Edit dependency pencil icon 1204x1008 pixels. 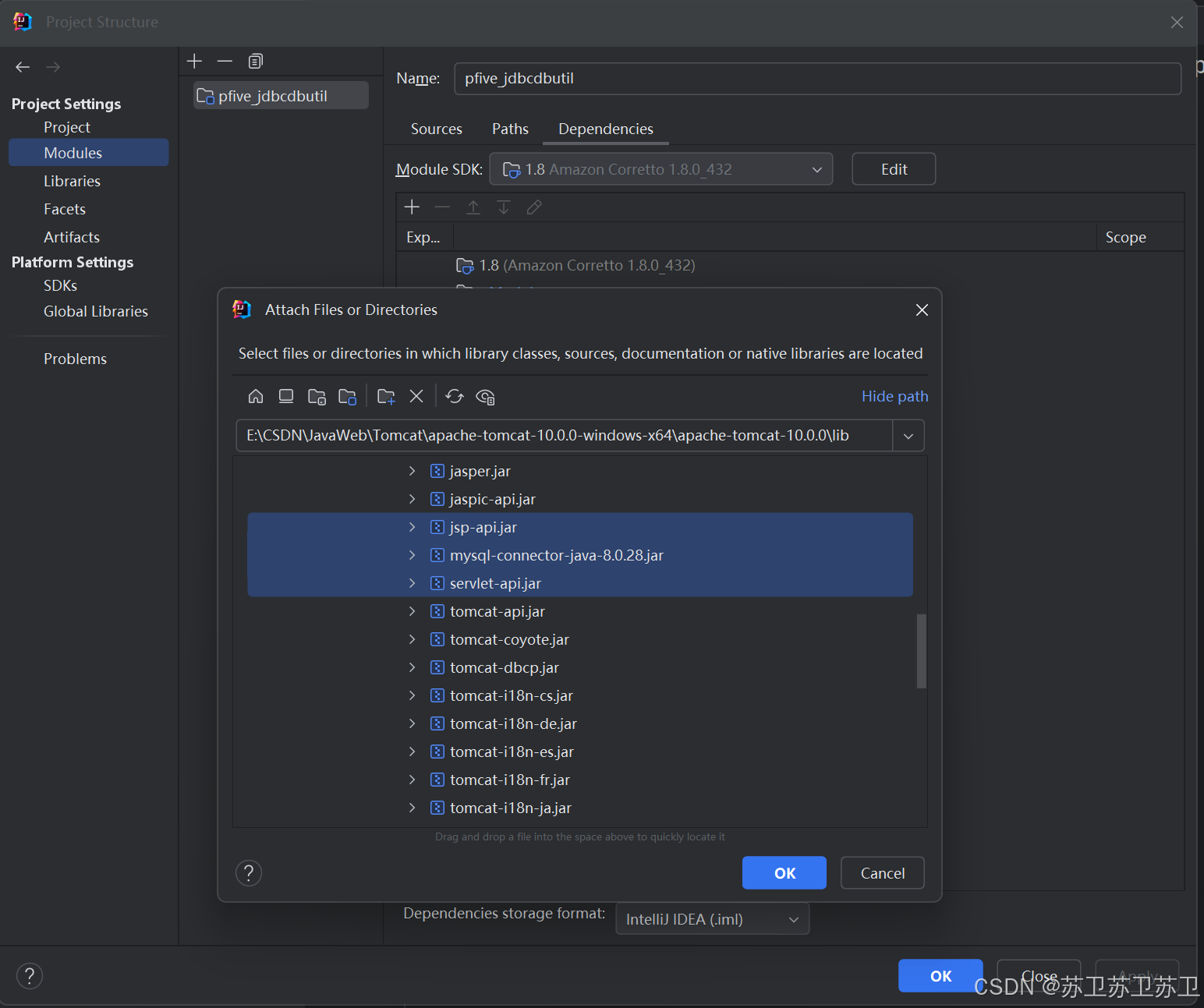[x=534, y=207]
